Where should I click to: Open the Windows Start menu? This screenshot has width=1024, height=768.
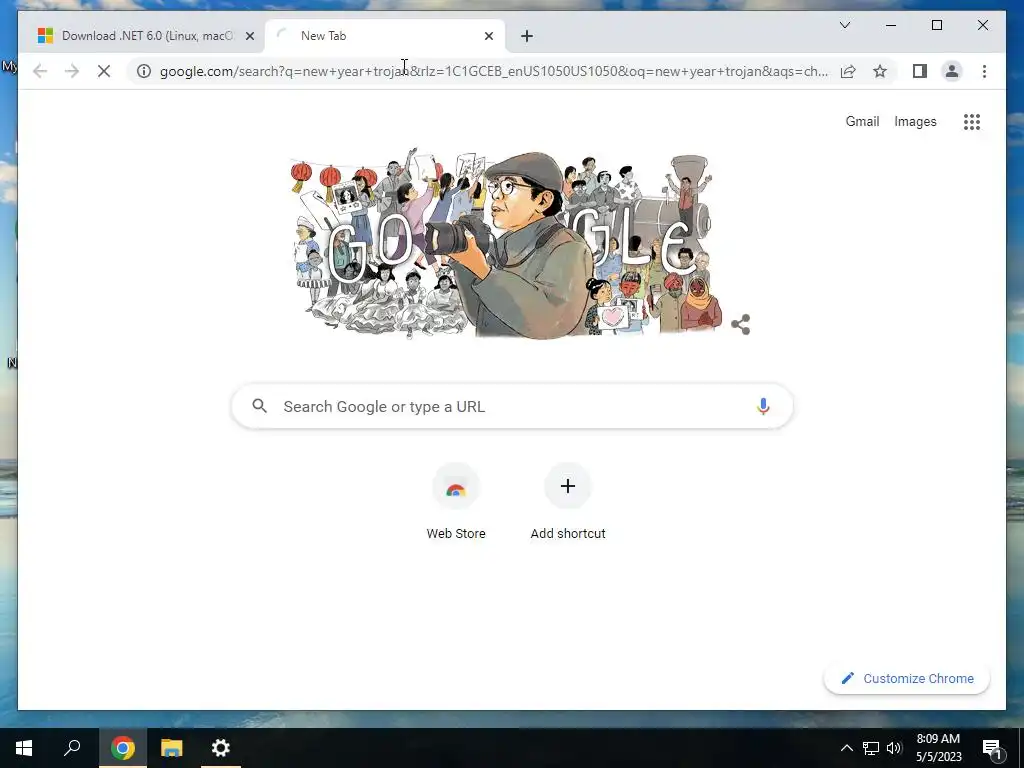pyautogui.click(x=24, y=748)
